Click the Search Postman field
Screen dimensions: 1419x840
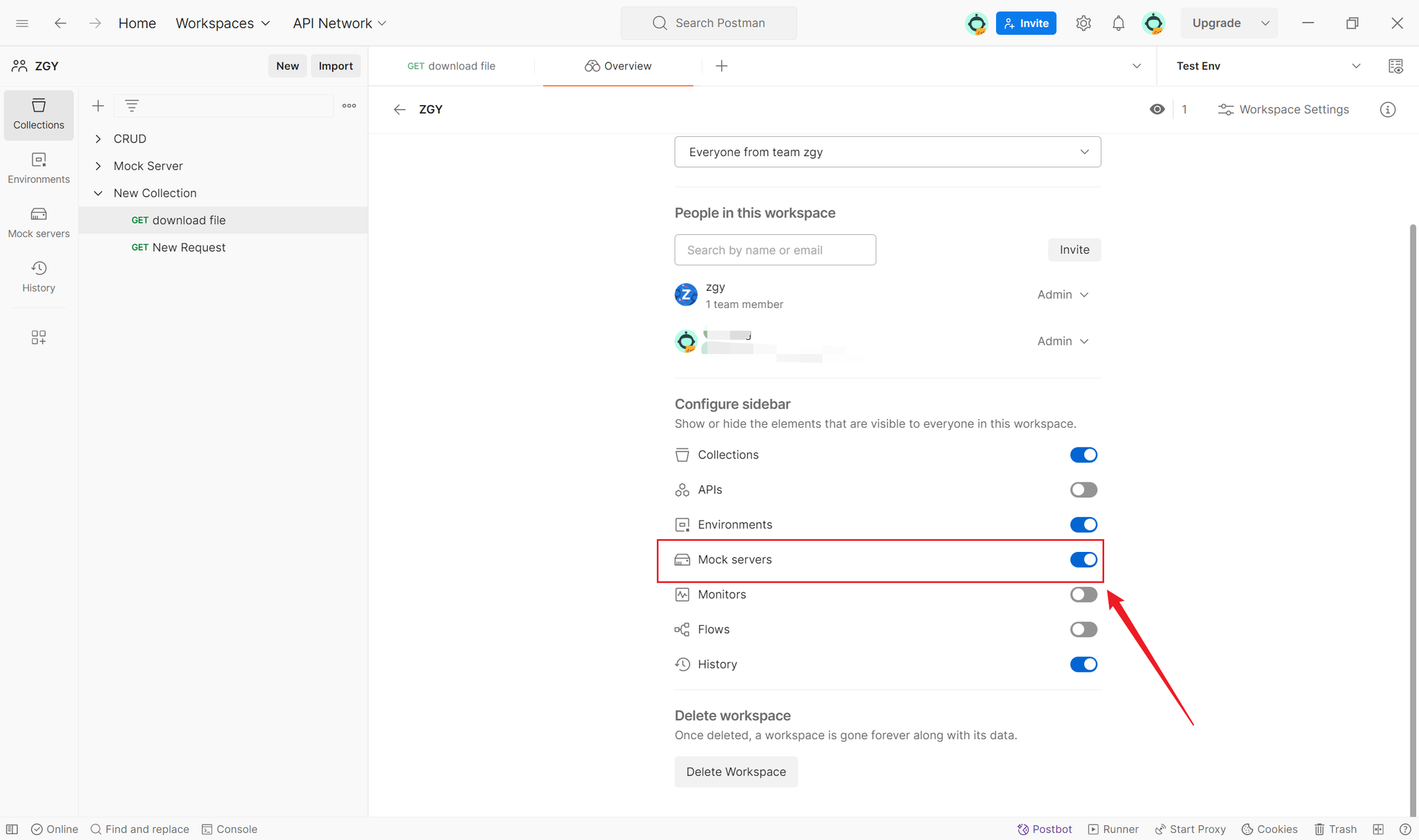709,23
